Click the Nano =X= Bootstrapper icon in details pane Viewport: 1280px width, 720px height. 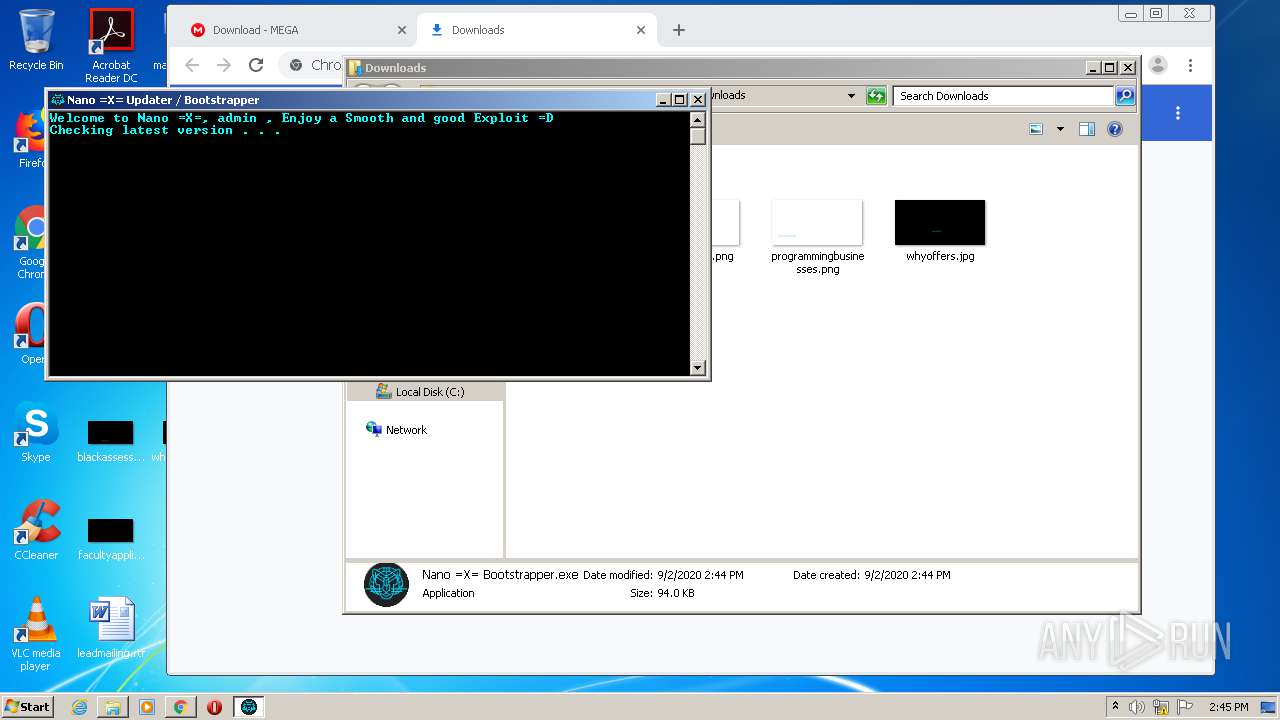tap(386, 584)
